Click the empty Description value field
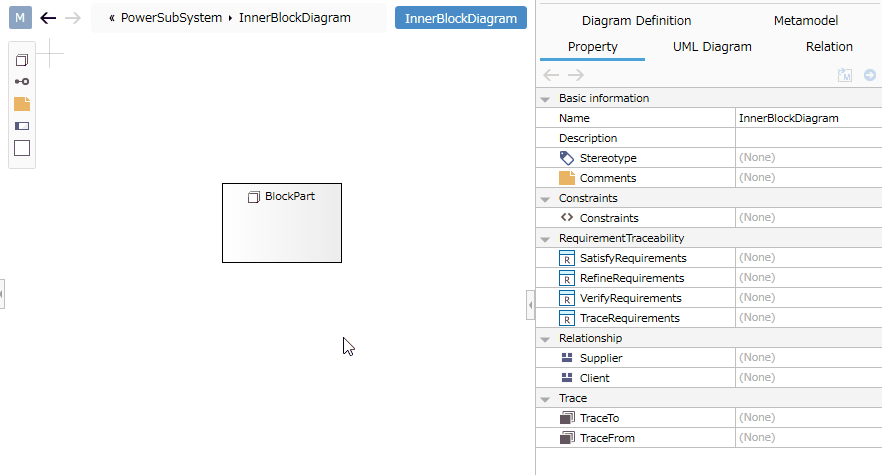This screenshot has height=475, width=882. [808, 138]
